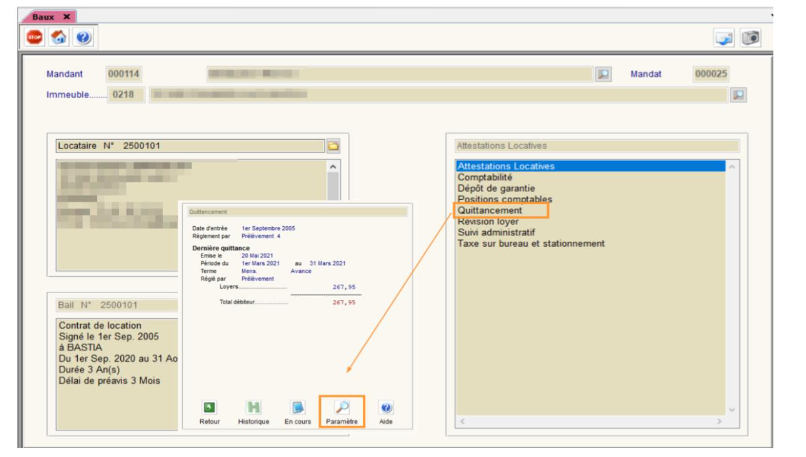Click the Paramètre magnifier button
Image resolution: width=806 pixels, height=457 pixels.
click(x=341, y=408)
